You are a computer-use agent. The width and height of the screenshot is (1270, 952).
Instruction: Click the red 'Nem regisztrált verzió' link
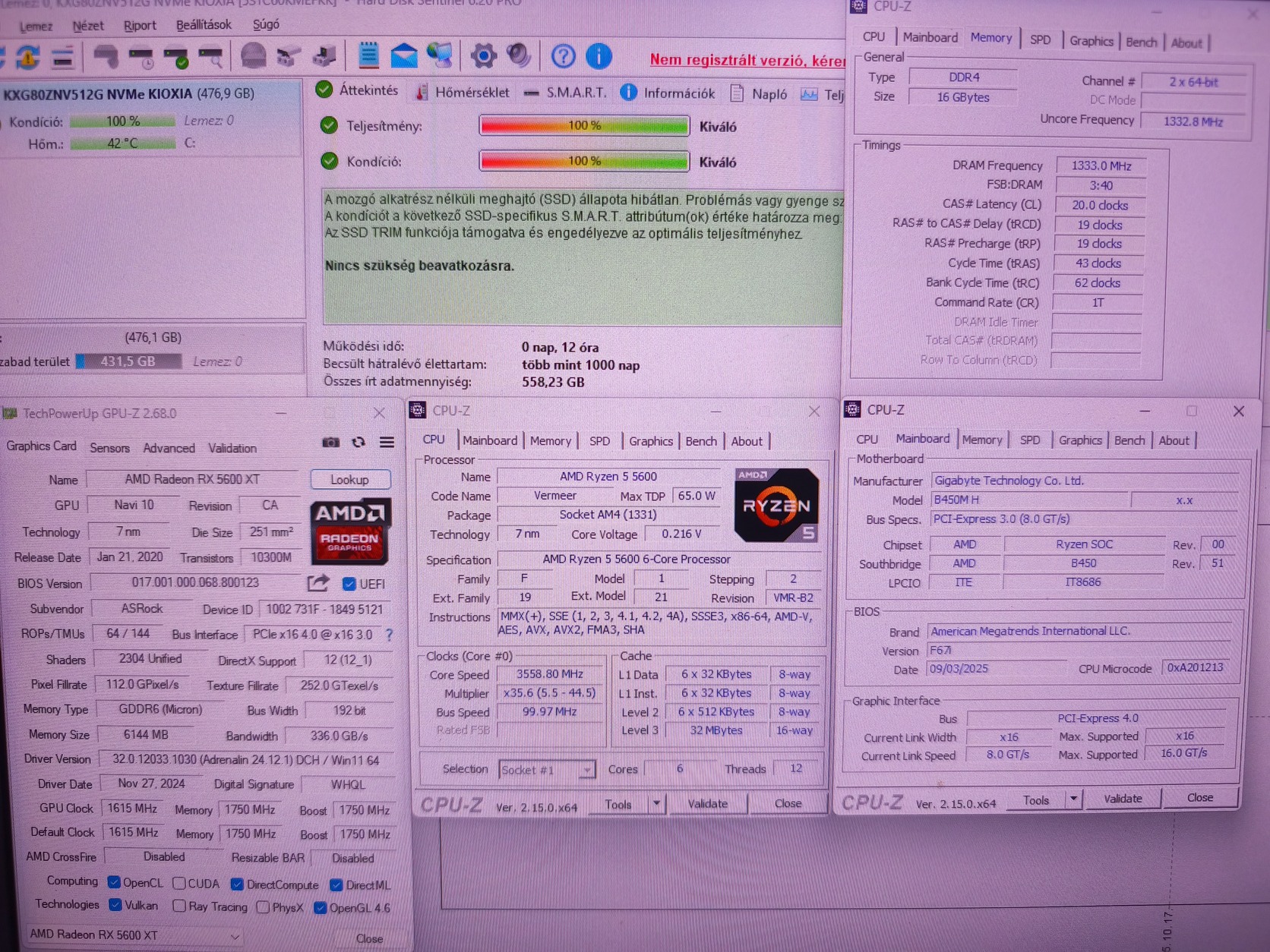[747, 60]
